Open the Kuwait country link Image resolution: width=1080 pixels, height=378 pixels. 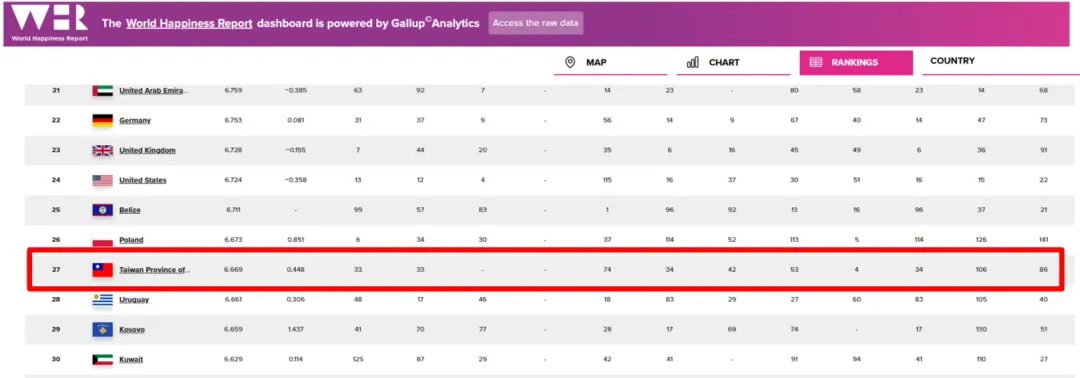coord(131,359)
